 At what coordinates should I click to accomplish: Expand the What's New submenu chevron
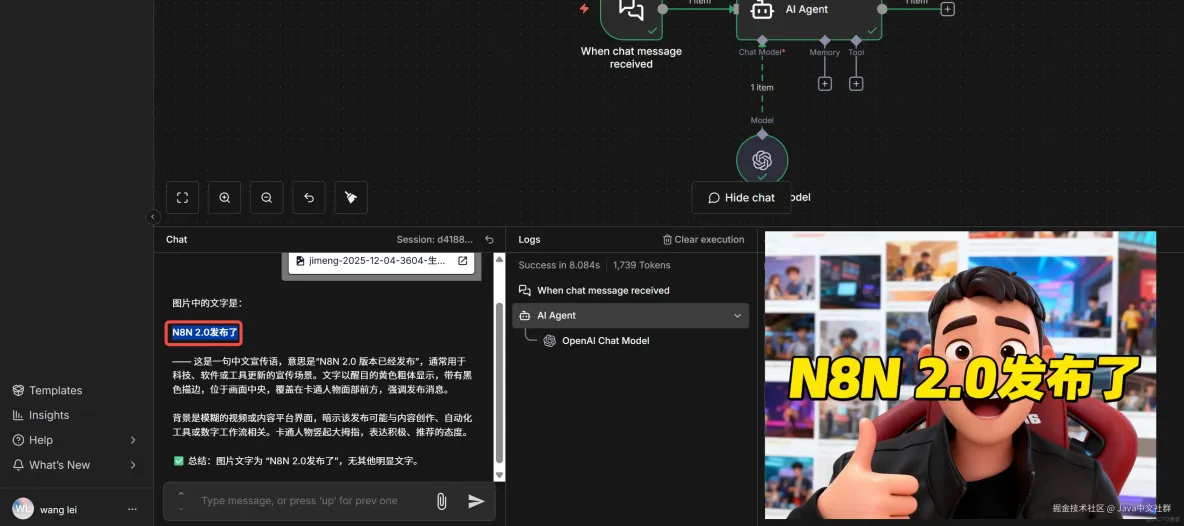tap(133, 465)
